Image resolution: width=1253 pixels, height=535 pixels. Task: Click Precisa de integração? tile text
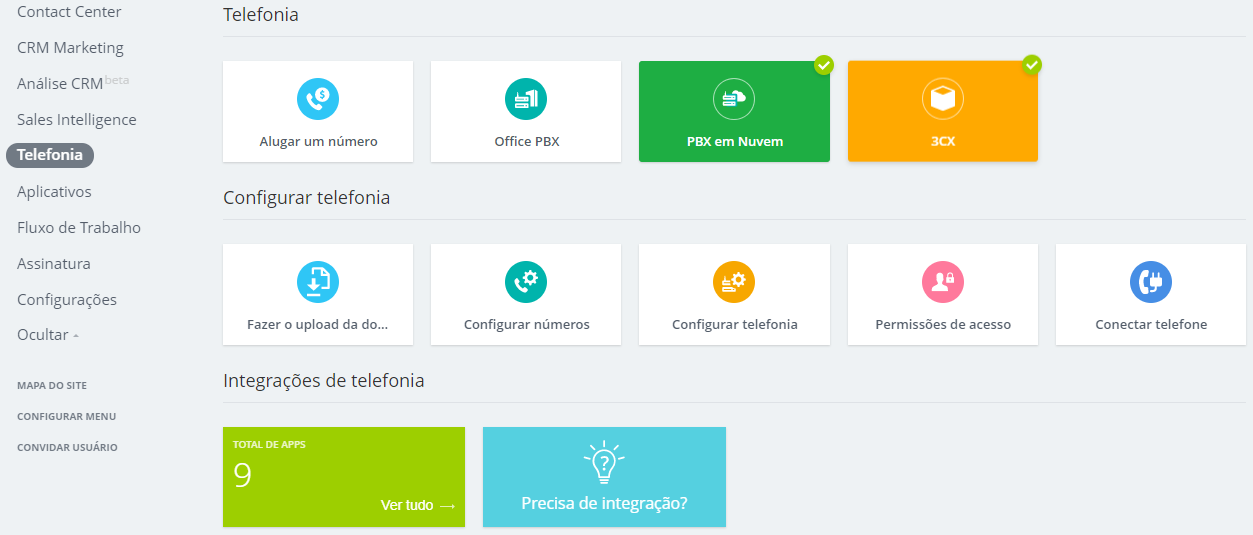coord(604,503)
